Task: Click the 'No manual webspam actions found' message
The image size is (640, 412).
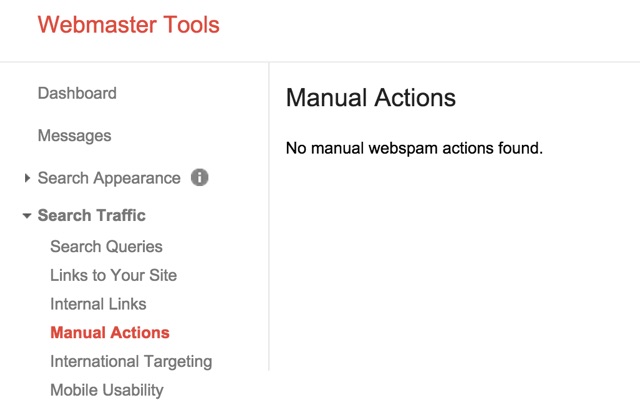Action: [x=414, y=148]
